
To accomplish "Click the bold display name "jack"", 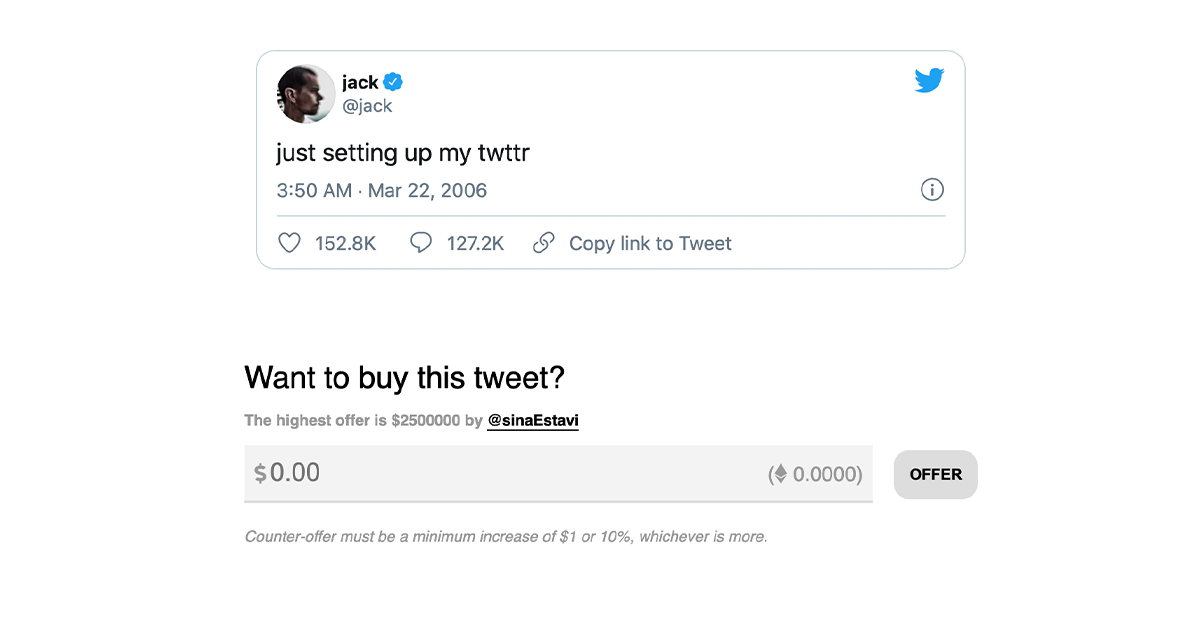I will pyautogui.click(x=360, y=82).
